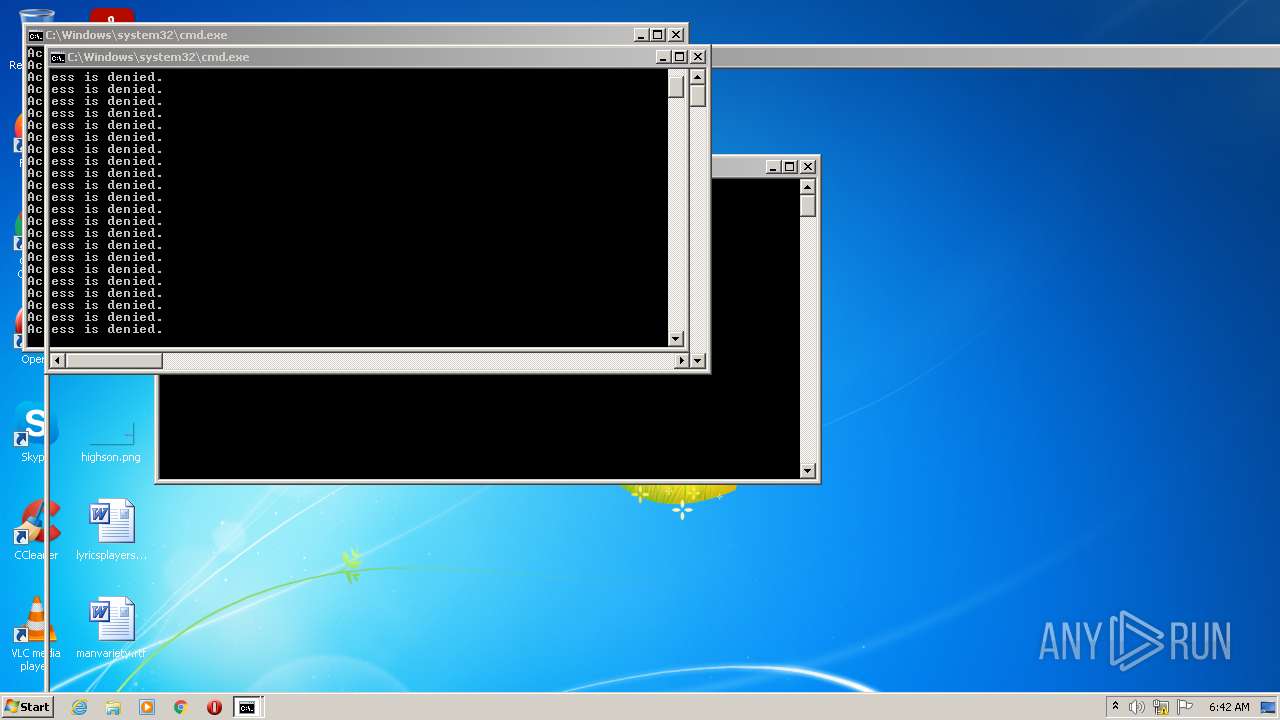Click the horizontal scrollbar thumb in front cmd window
The height and width of the screenshot is (720, 1280).
click(113, 360)
